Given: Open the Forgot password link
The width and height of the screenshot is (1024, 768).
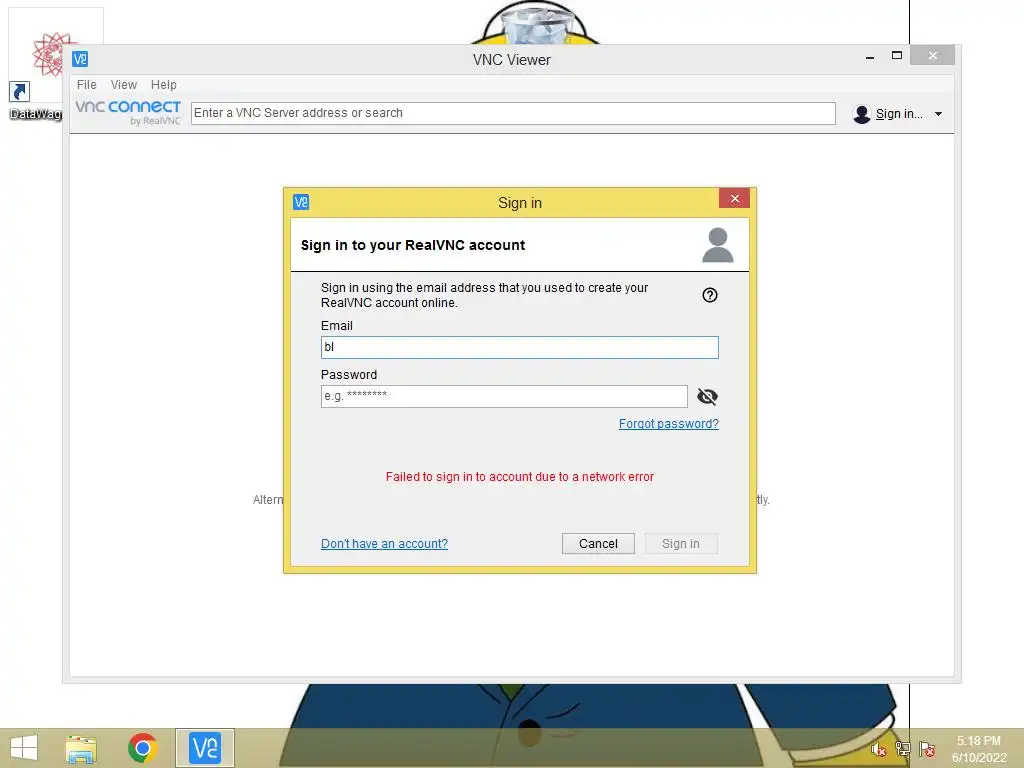Looking at the screenshot, I should pyautogui.click(x=669, y=424).
